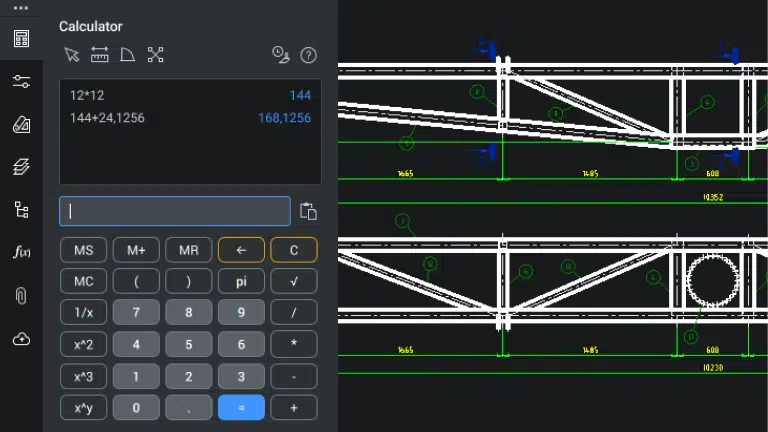Open the Attachments paperclip panel icon
Image resolution: width=768 pixels, height=432 pixels.
21,296
